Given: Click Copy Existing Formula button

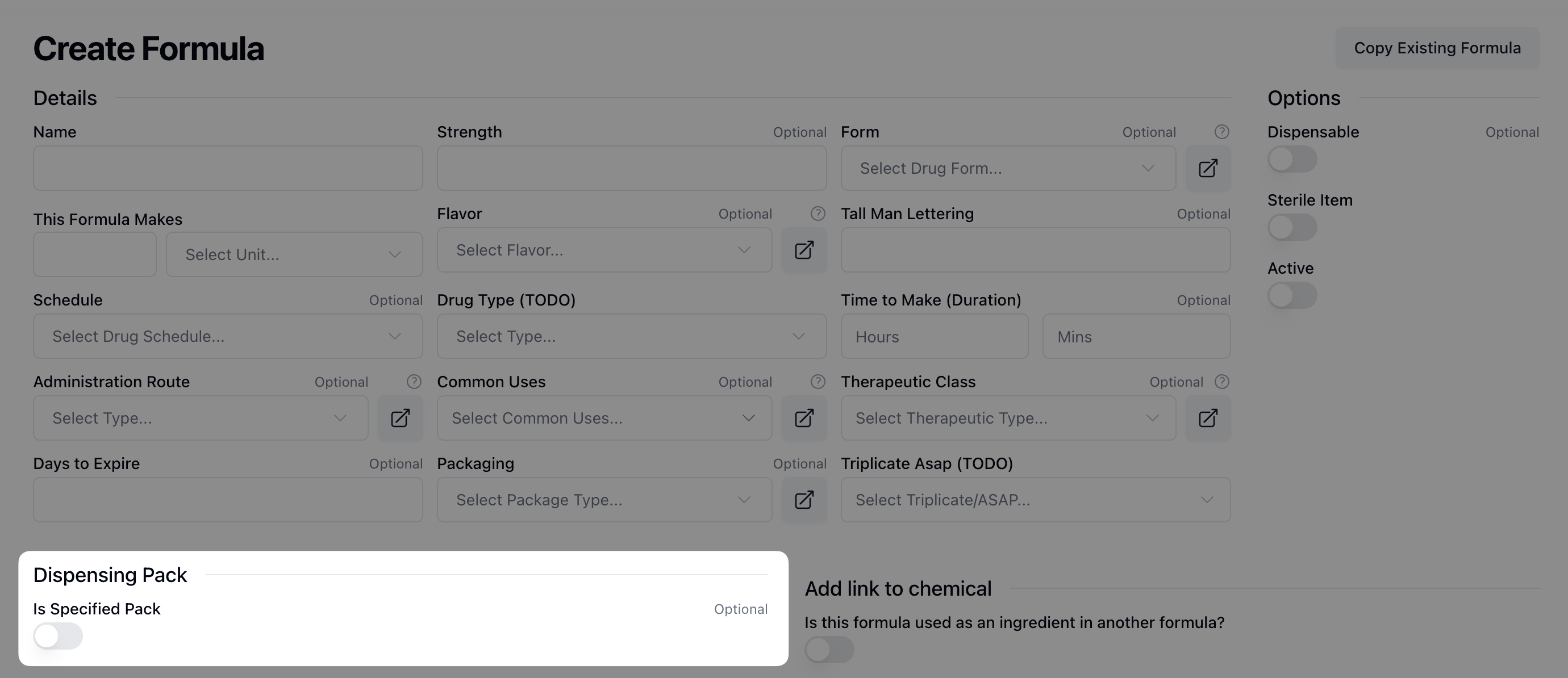Looking at the screenshot, I should point(1437,48).
